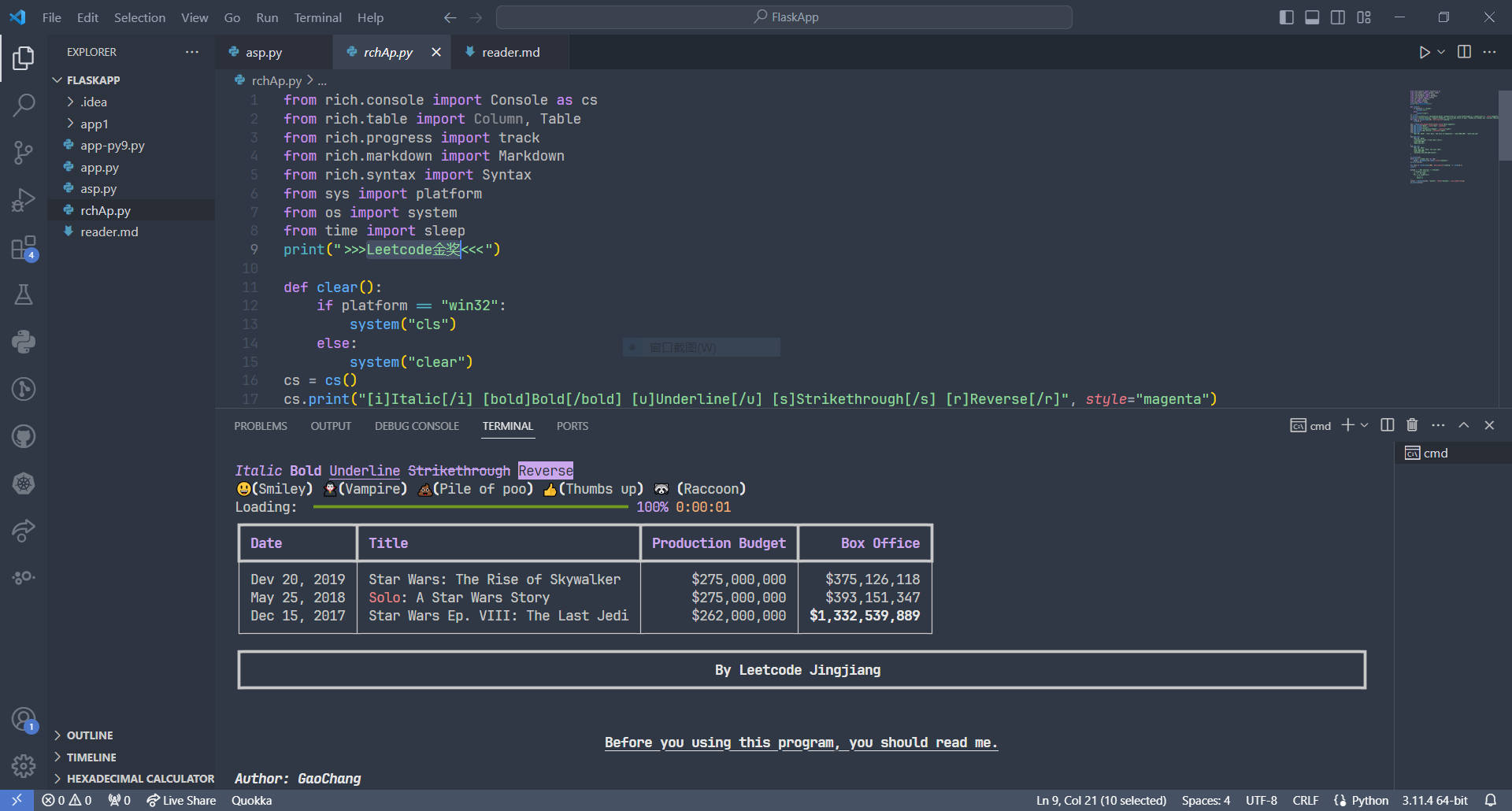
Task: Open Run and Debug view icon
Action: (24, 200)
